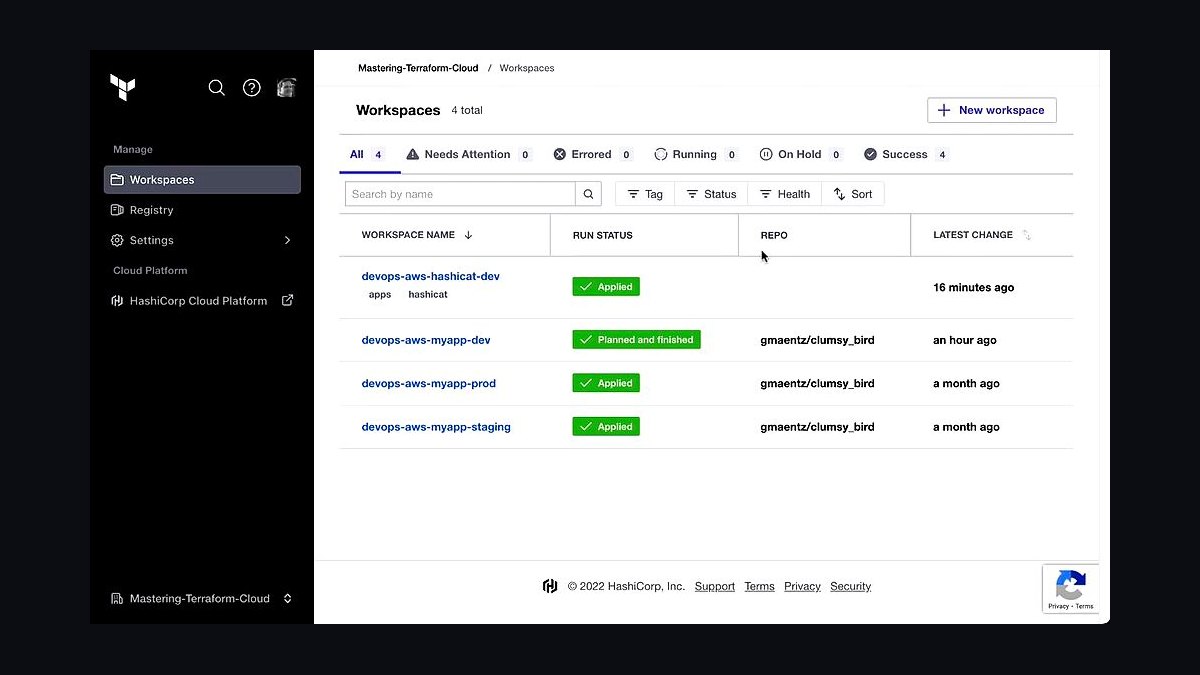Screen dimensions: 1200x675
Task: Select the On Hold tab
Action: click(801, 155)
